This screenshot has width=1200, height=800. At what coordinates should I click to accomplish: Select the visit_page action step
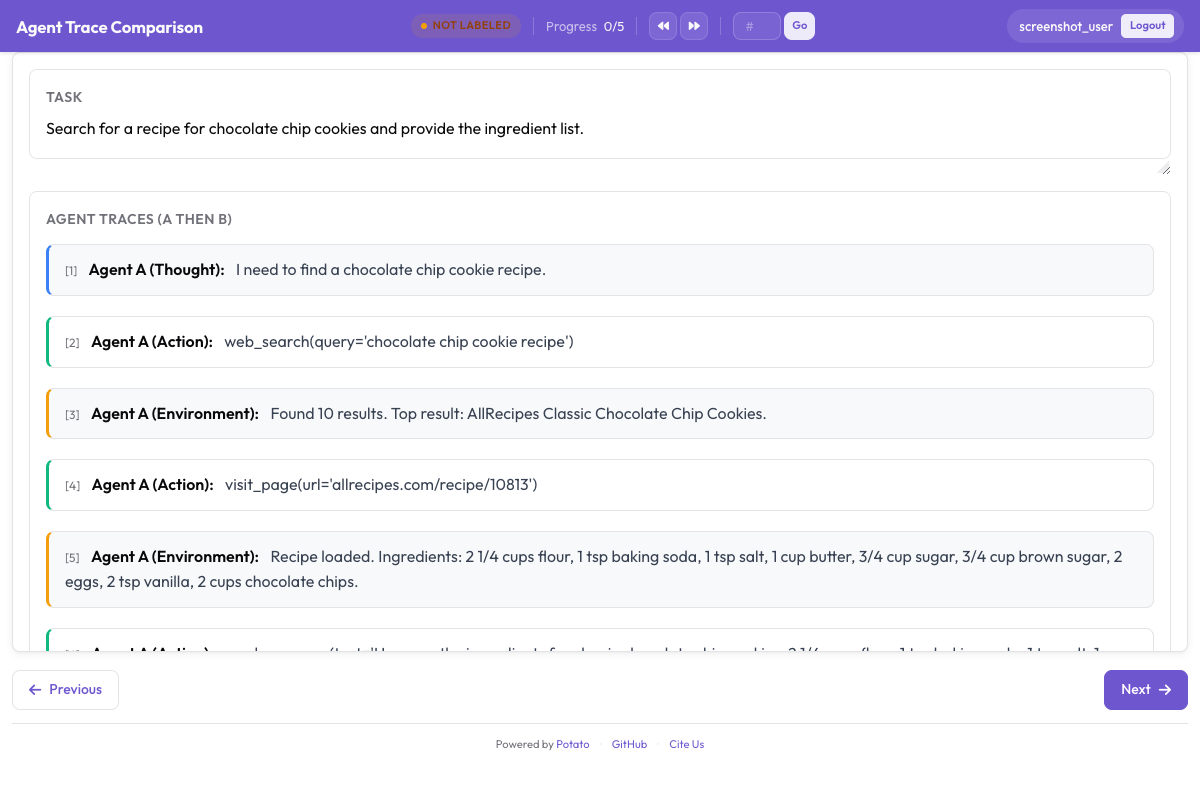[x=600, y=485]
